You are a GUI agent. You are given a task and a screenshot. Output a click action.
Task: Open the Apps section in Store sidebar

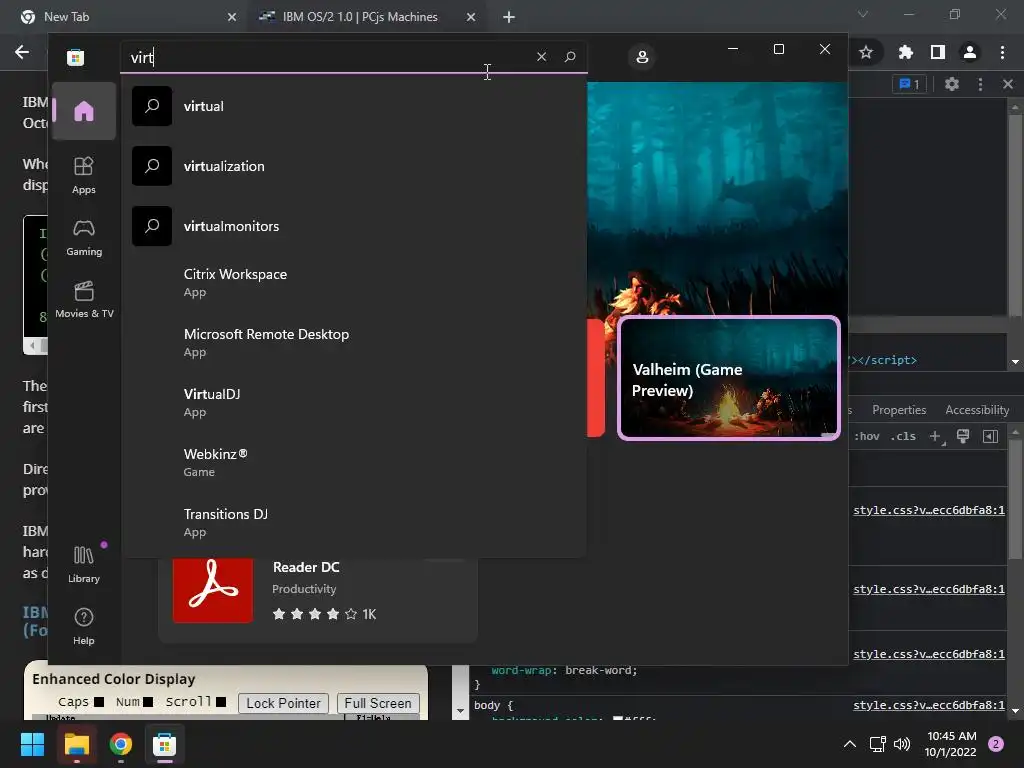(84, 176)
